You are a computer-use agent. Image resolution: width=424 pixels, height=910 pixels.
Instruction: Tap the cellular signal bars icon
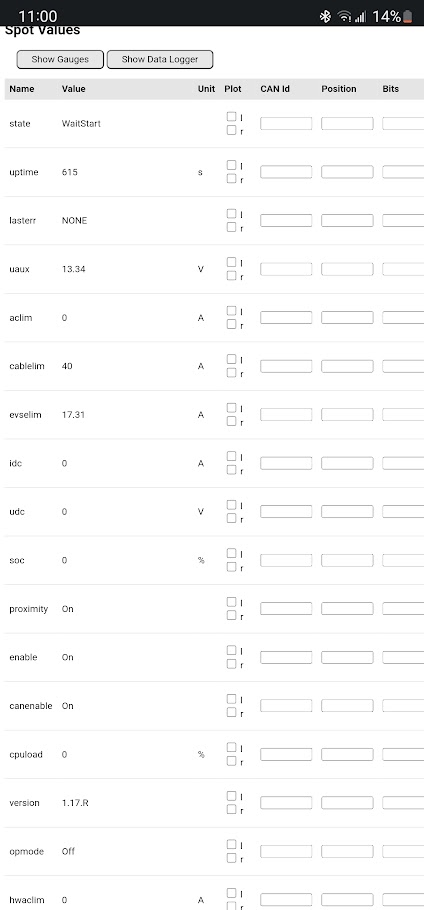(360, 17)
